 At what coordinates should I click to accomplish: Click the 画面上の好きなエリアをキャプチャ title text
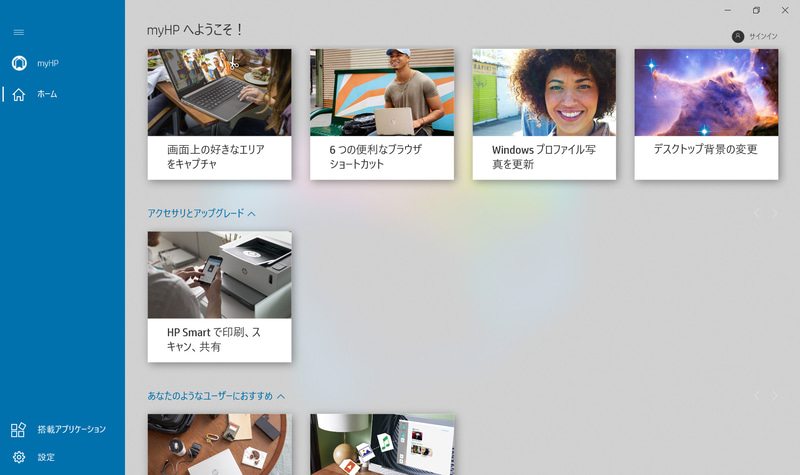pos(216,157)
